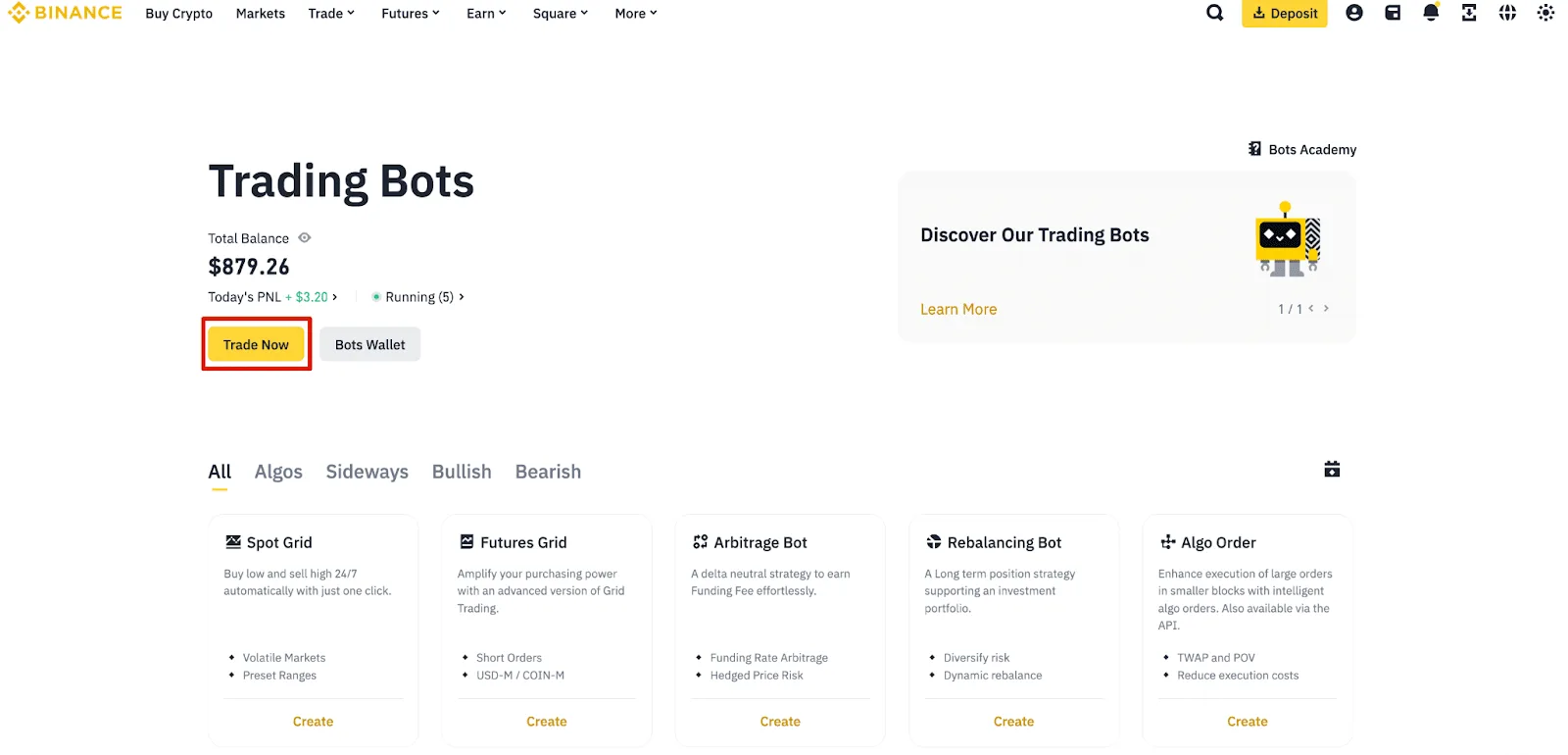Viewport: 1568px width, 755px height.
Task: Expand the Trade menu dropdown
Action: click(331, 14)
